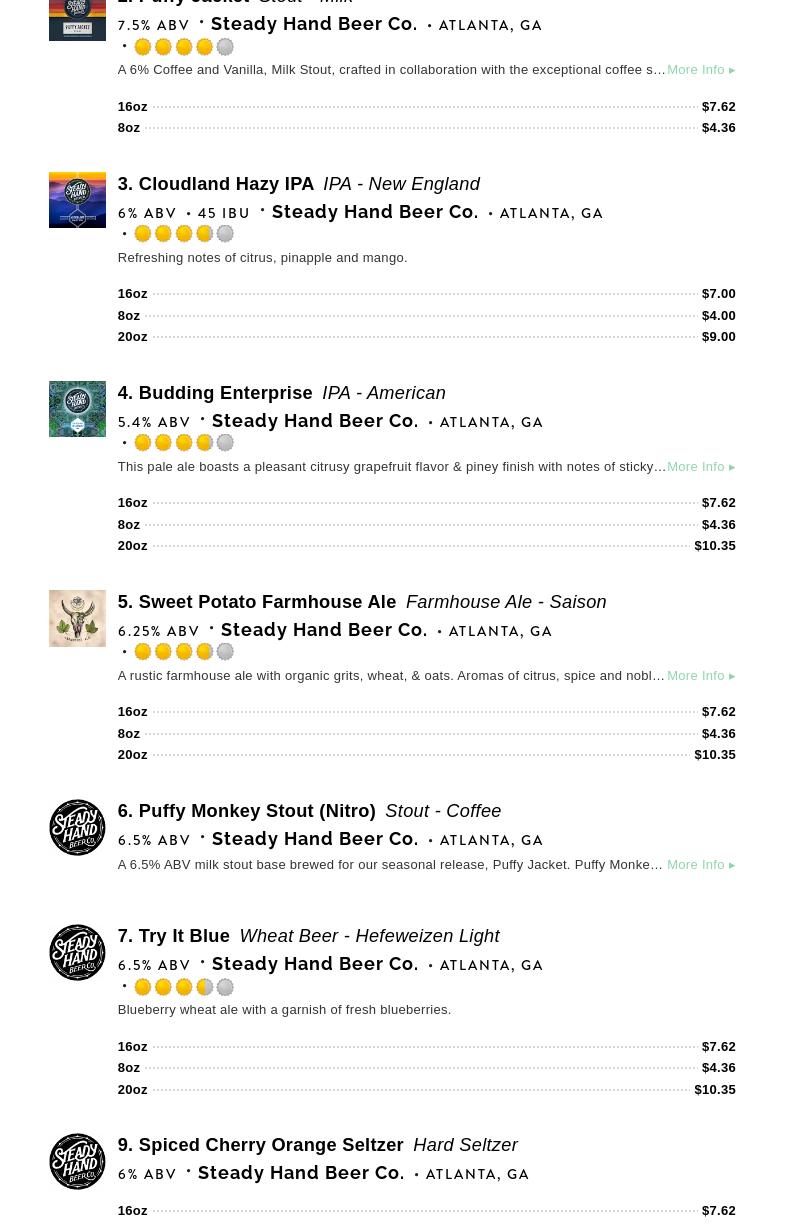
Task: Click the Cloudland Hazy IPA label thumbnail
Action: click(x=77, y=200)
